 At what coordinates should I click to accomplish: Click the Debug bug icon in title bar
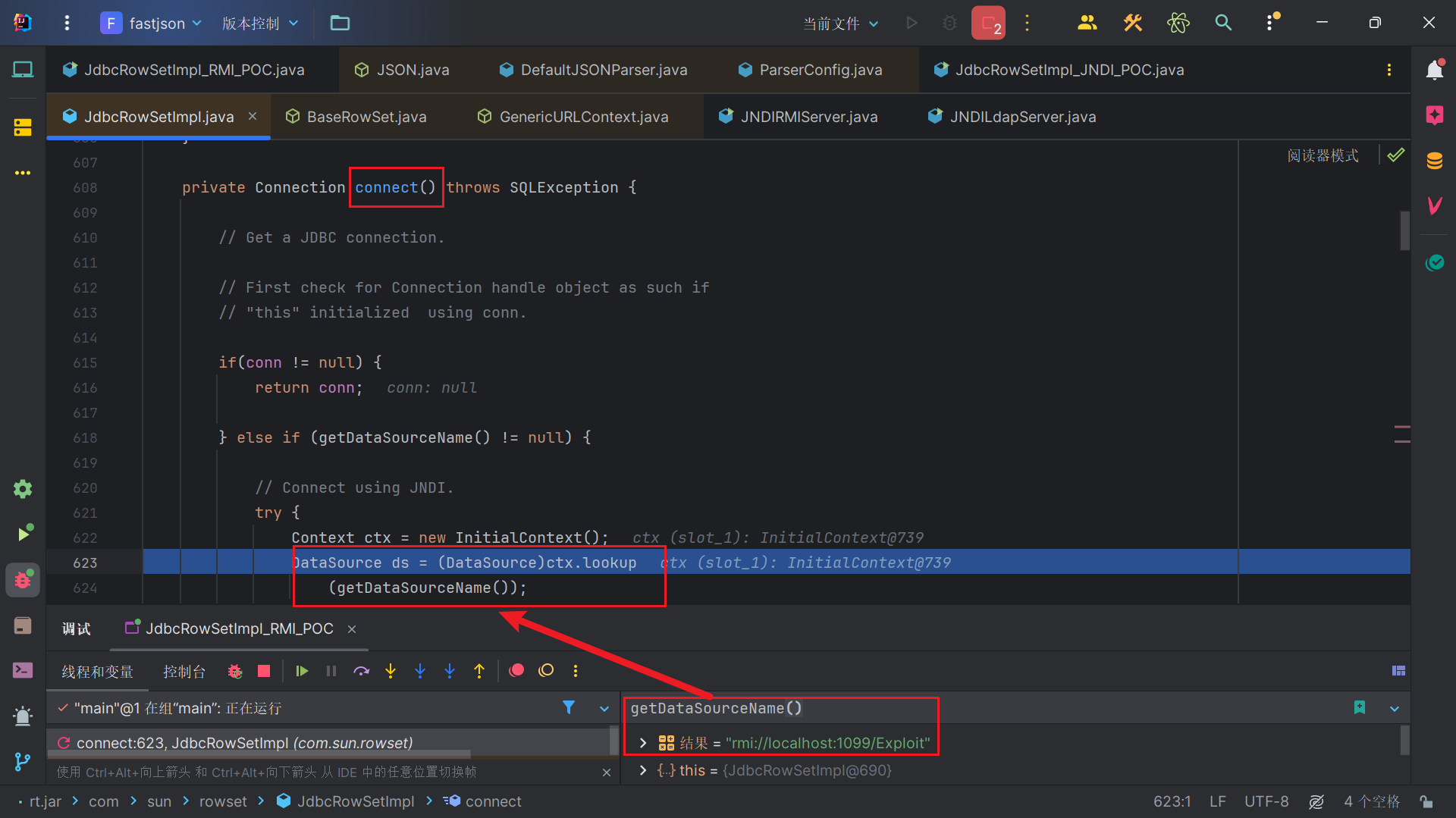[949, 23]
